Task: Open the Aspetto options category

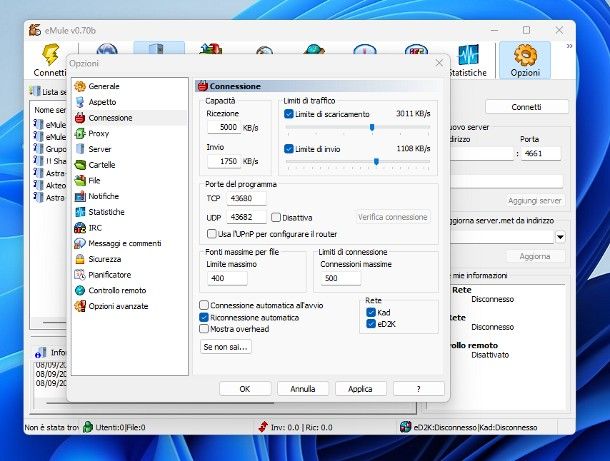Action: click(102, 102)
